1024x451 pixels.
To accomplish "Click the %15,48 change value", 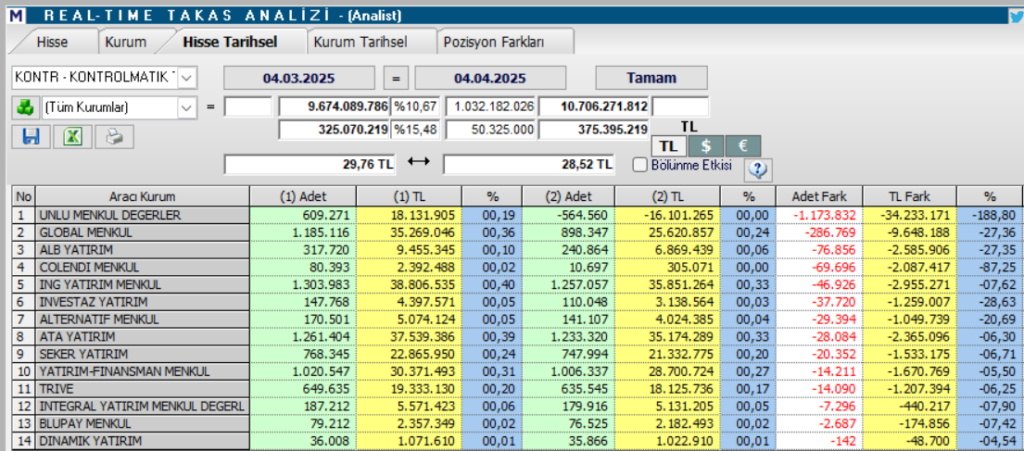I will point(415,130).
